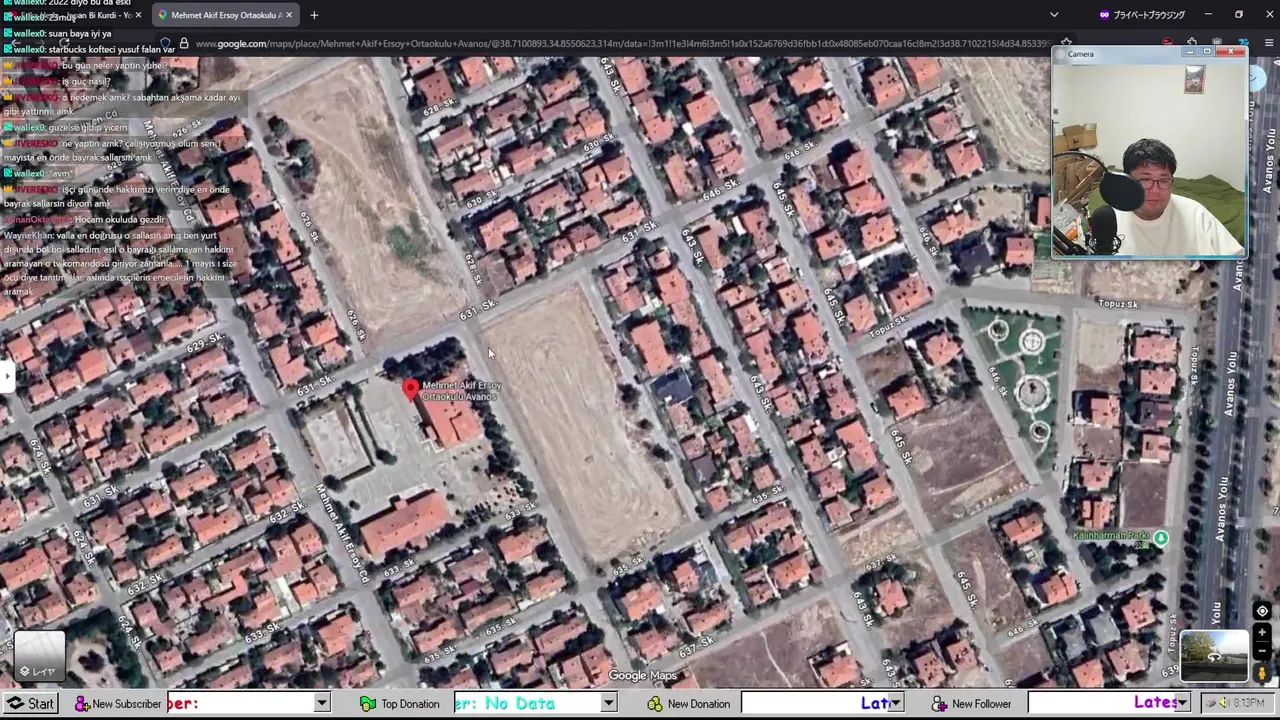
Task: Click the red blocker extension icon
Action: pyautogui.click(x=1167, y=44)
